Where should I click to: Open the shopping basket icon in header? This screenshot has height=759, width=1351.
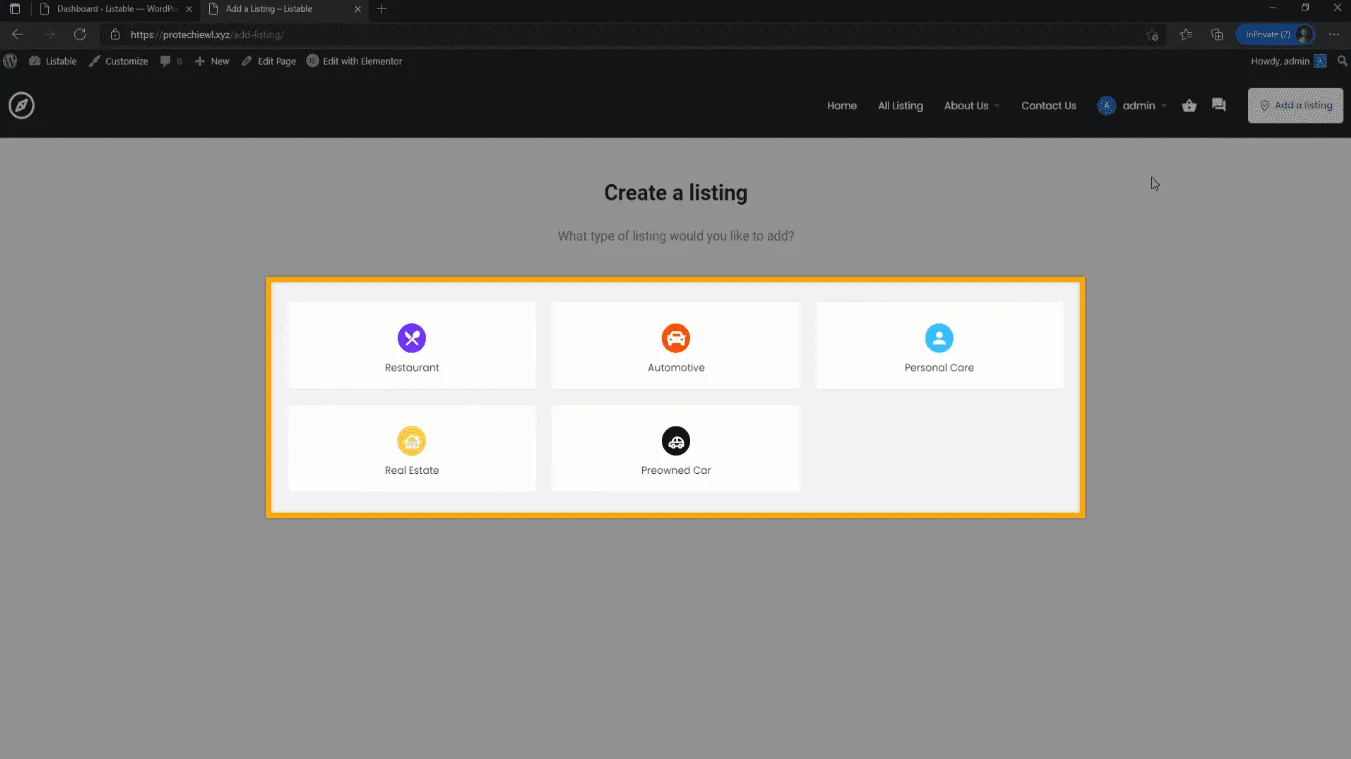1189,105
